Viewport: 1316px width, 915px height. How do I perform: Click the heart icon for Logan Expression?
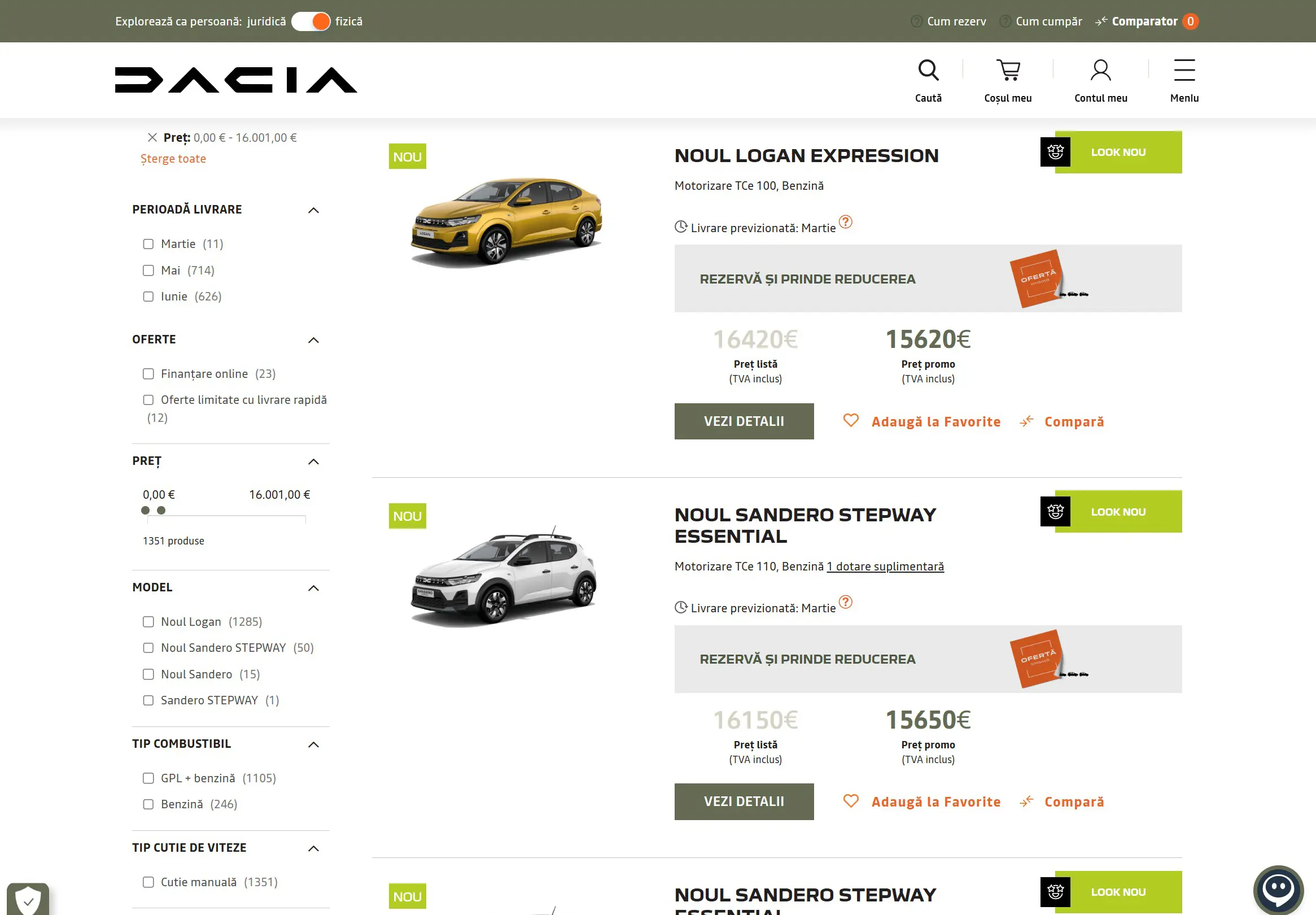click(x=851, y=421)
